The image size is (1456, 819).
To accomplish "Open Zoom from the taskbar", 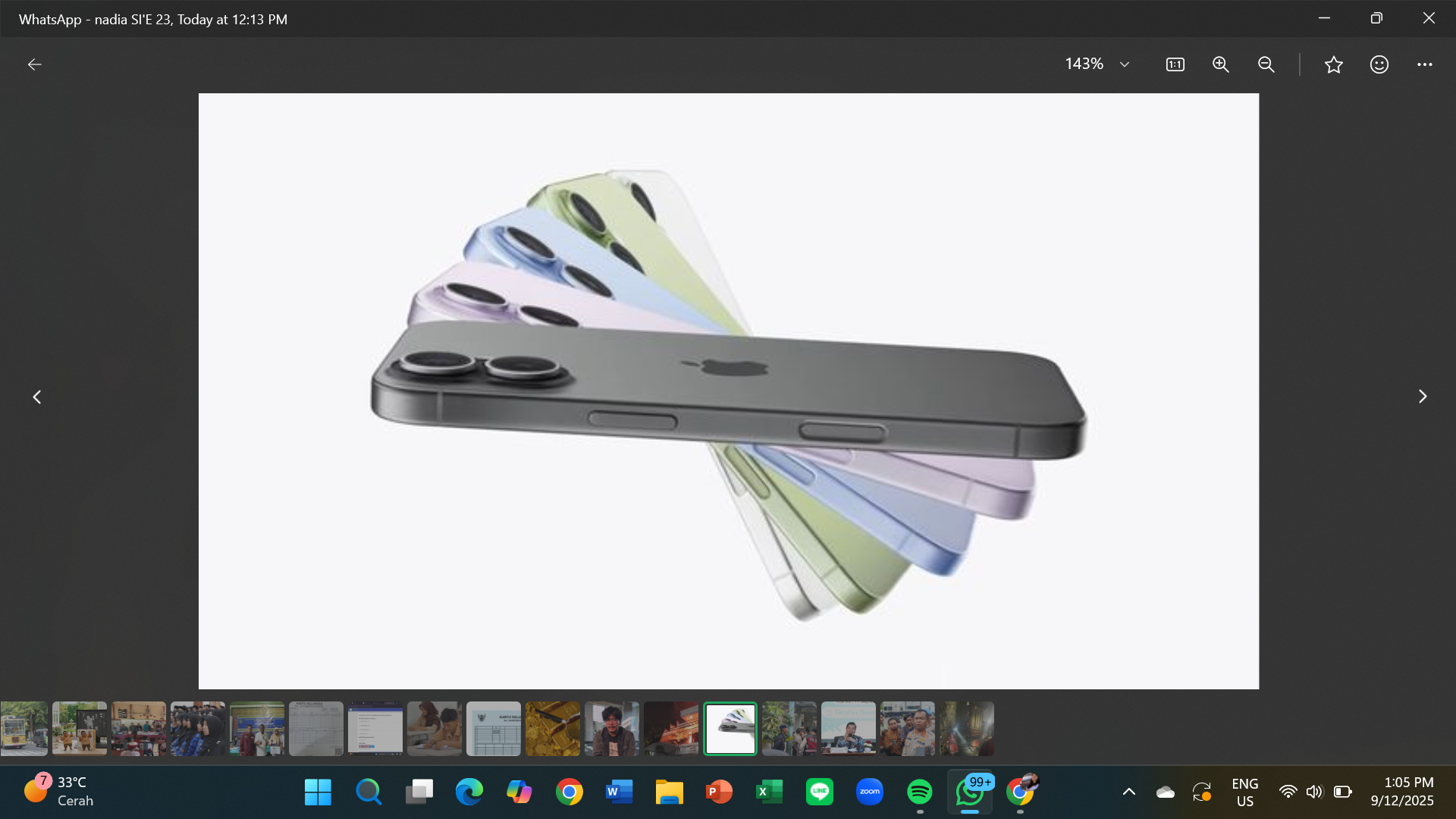I will click(869, 792).
